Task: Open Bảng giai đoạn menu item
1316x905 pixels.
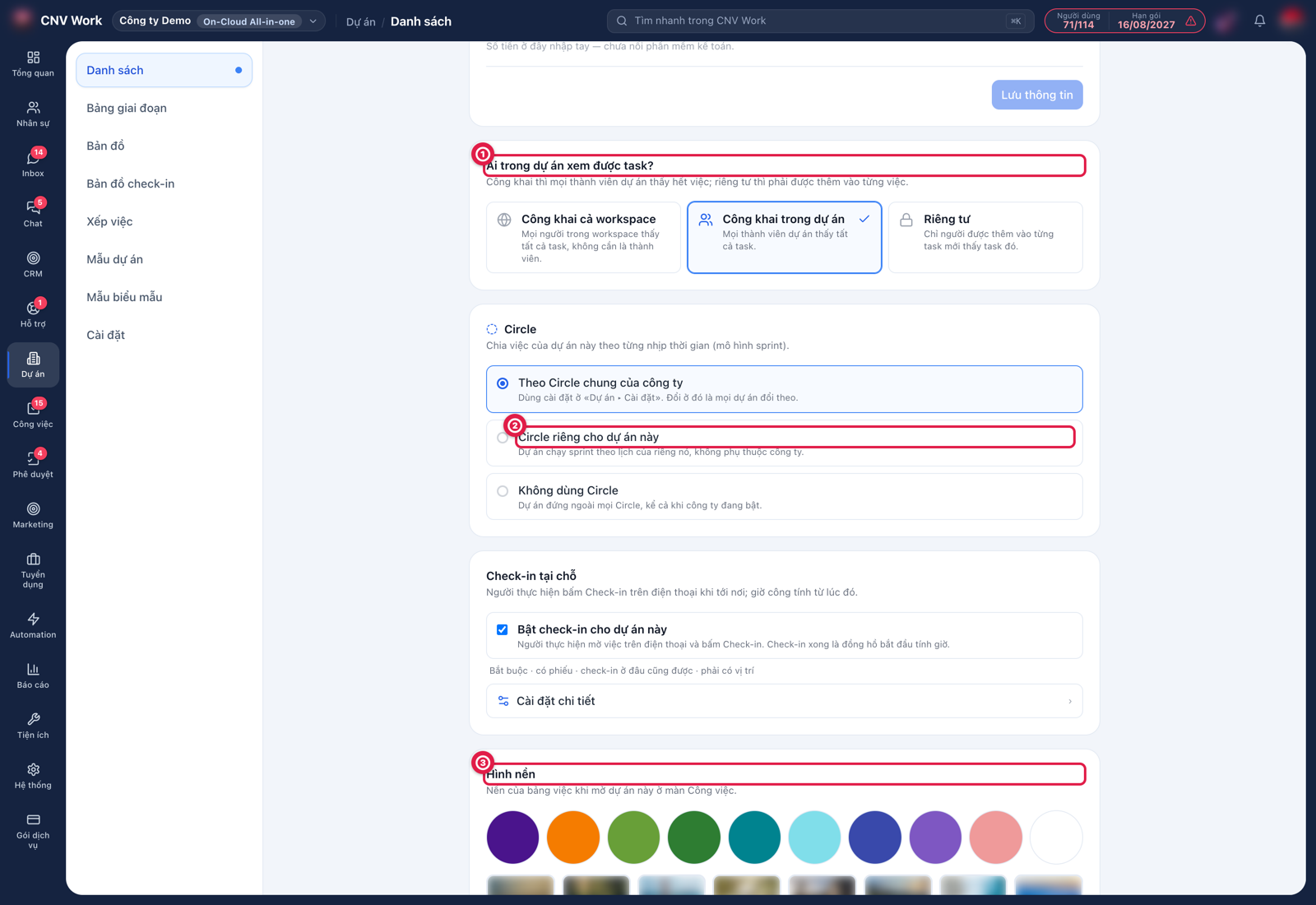Action: (164, 108)
